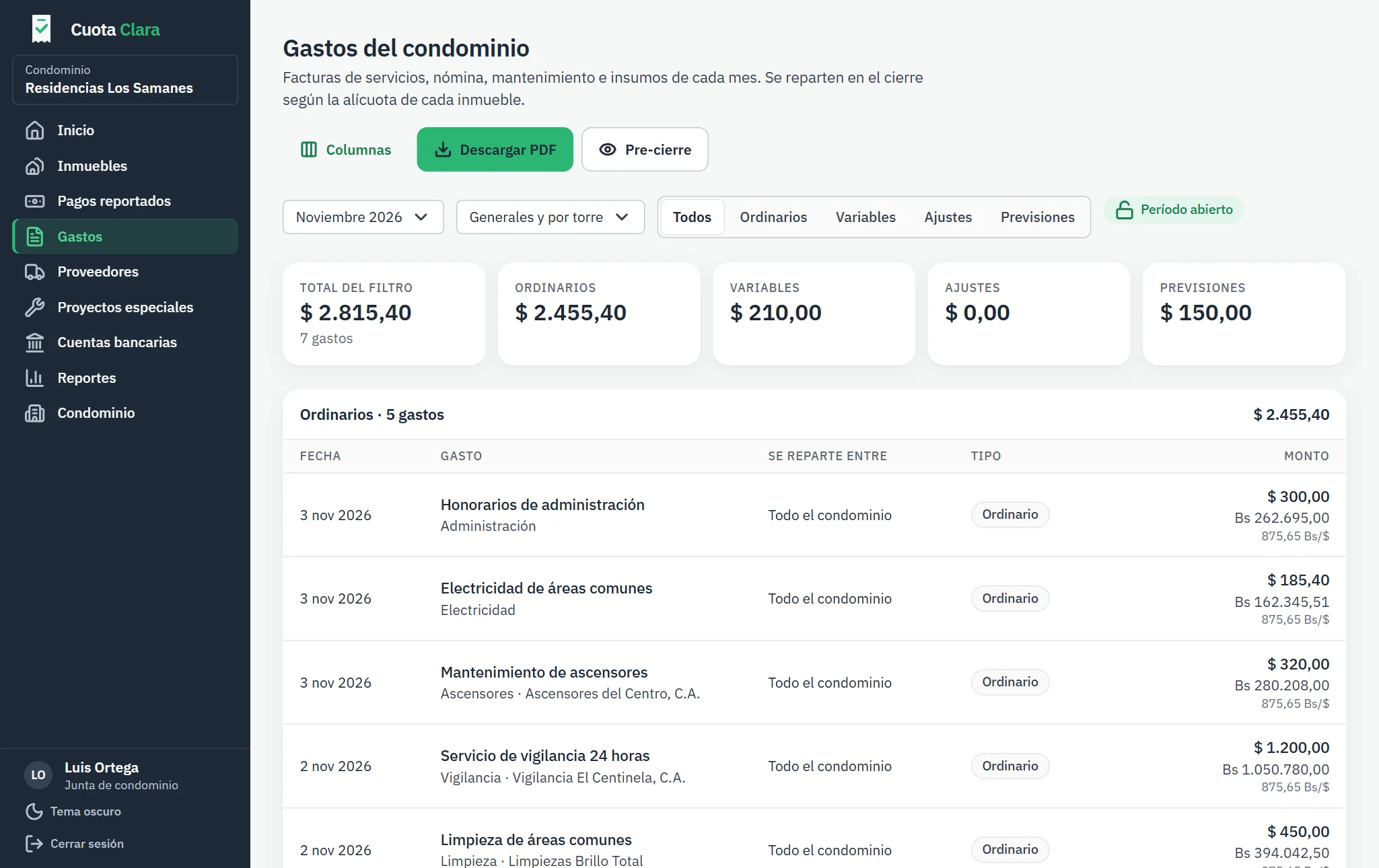Click Cerrar sesión link text

[x=87, y=844]
